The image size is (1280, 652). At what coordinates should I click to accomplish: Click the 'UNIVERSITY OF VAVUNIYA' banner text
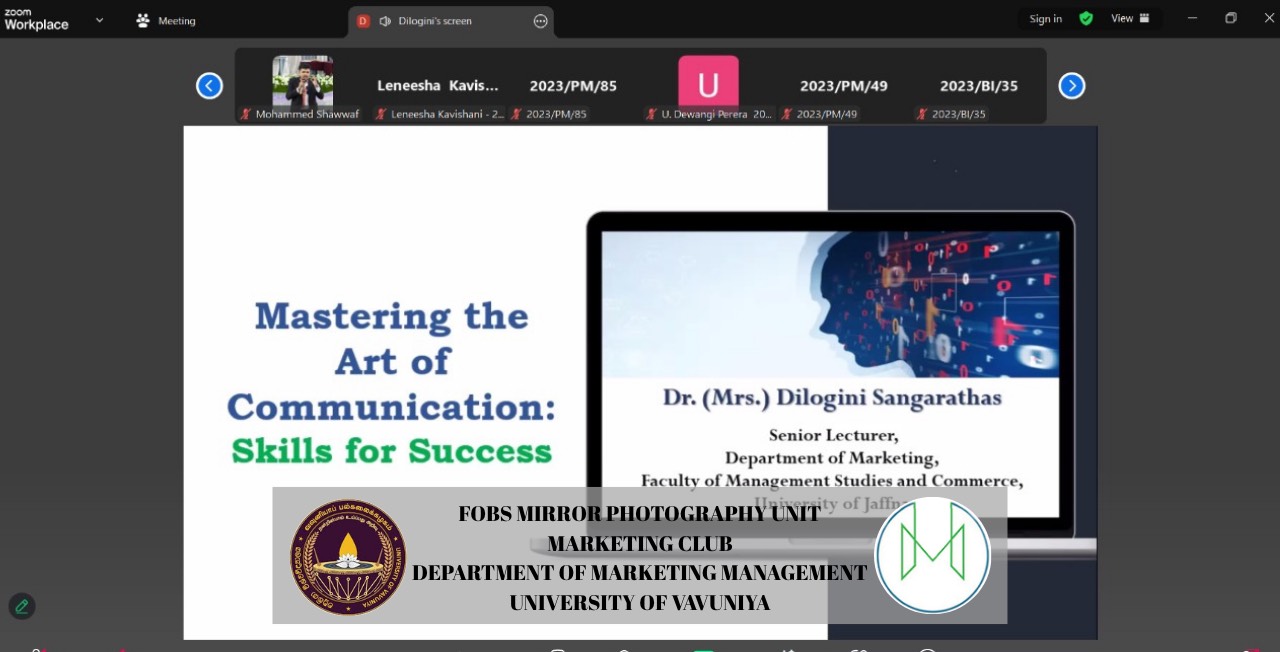pyautogui.click(x=639, y=603)
